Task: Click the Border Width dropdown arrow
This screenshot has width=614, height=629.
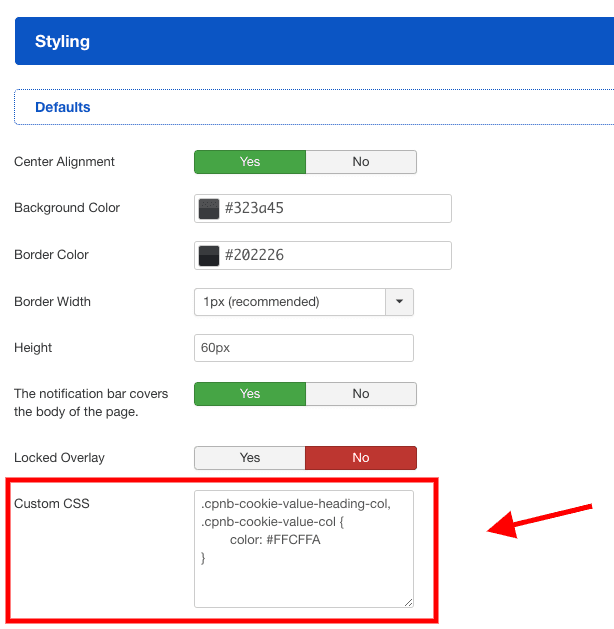Action: 400,302
